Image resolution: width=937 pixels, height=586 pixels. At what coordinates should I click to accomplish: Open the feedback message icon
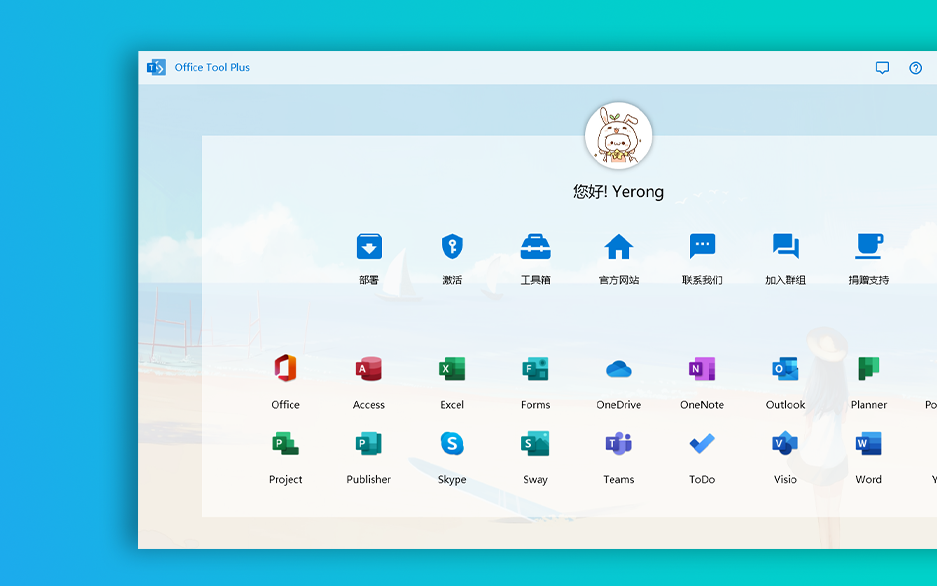click(x=882, y=67)
